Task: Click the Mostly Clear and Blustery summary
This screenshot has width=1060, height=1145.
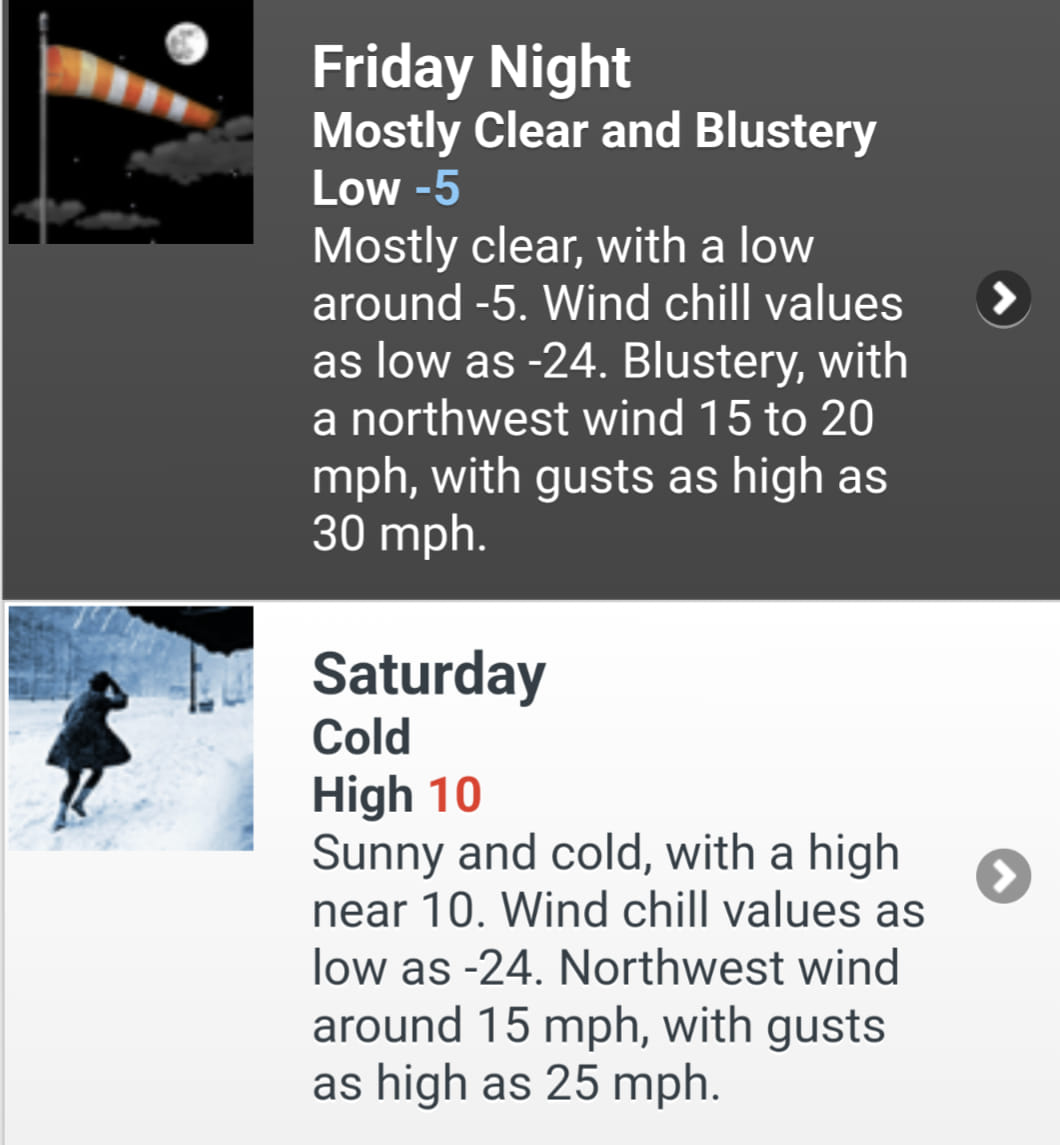Action: pyautogui.click(x=594, y=131)
